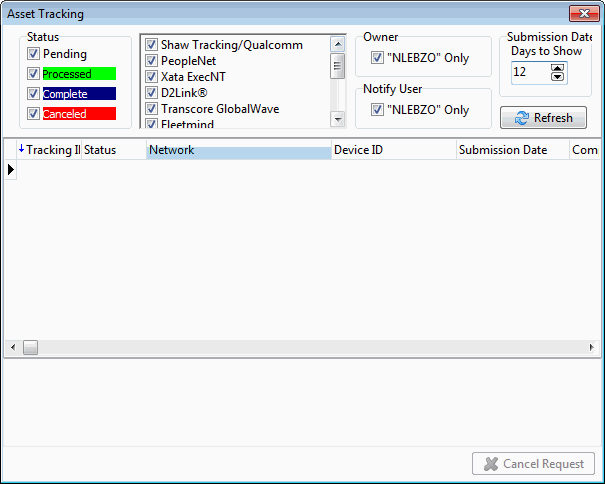Click the blue sort arrow on Tracking ID

pos(22,148)
